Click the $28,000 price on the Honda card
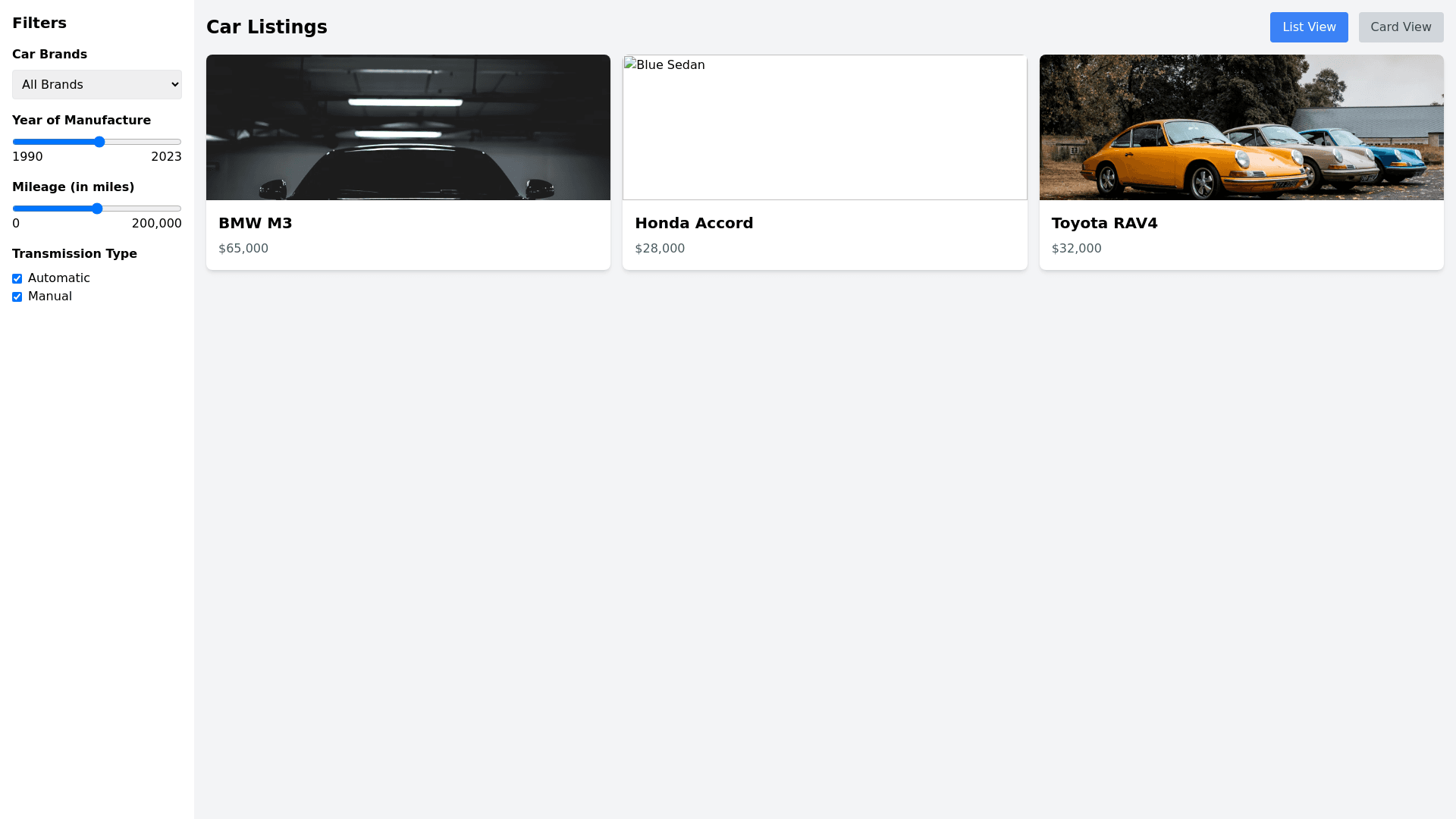The image size is (1456, 819). point(659,248)
